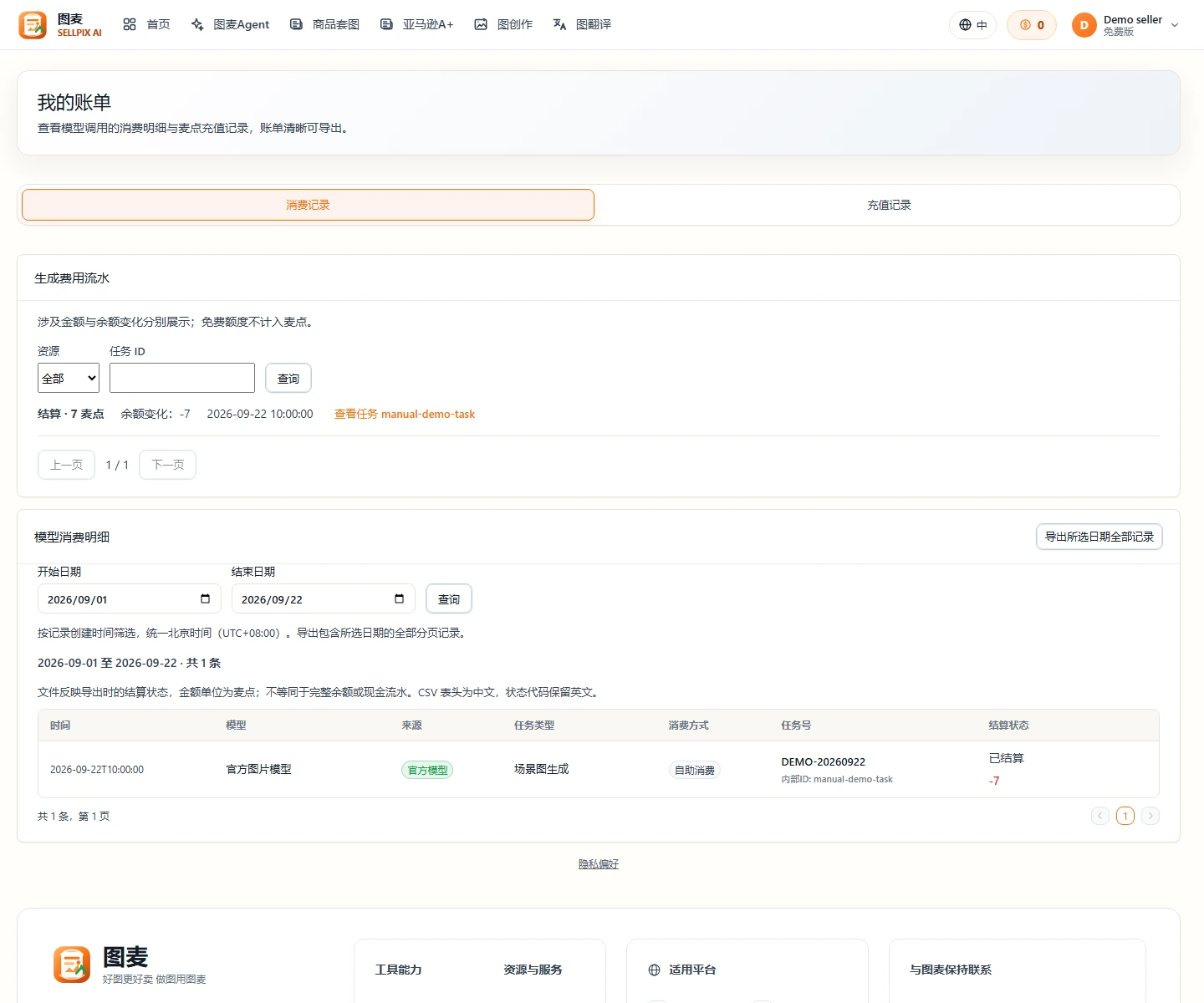Click the 官方模型 green tag
Image resolution: width=1204 pixels, height=1003 pixels.
(x=427, y=770)
